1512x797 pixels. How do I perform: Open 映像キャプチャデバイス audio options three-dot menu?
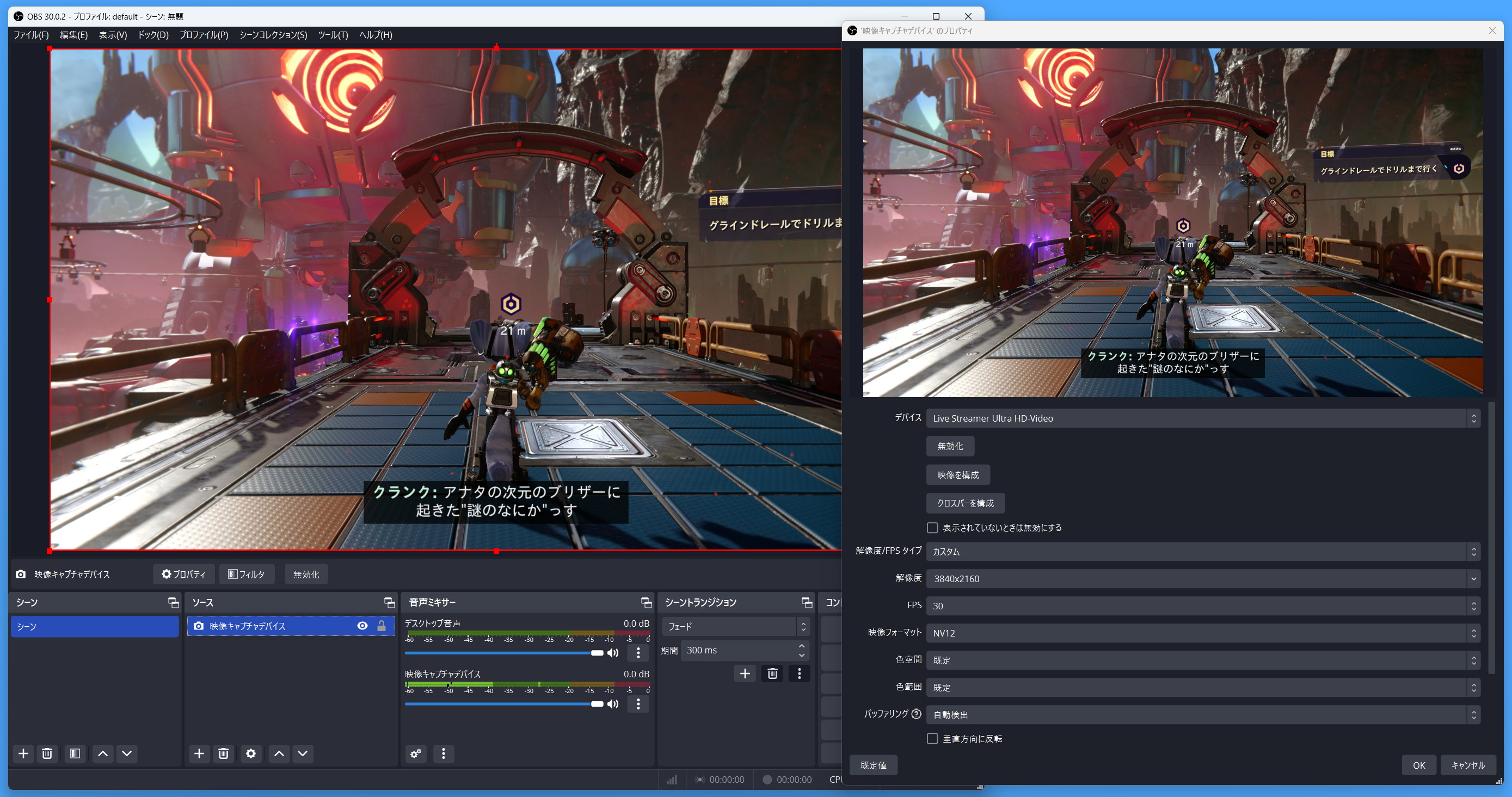tap(638, 703)
